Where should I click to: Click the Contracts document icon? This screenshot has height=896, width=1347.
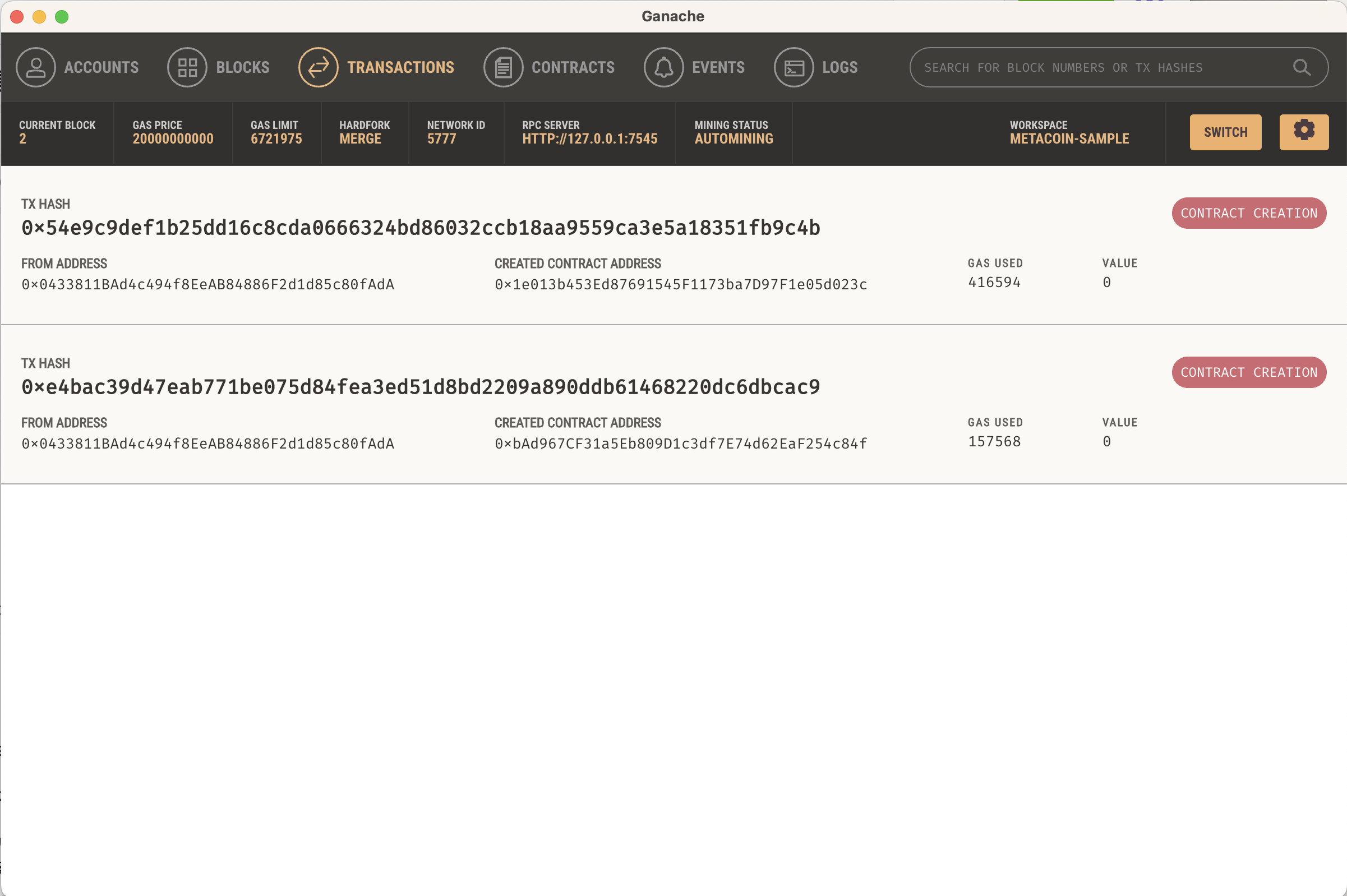tap(503, 67)
